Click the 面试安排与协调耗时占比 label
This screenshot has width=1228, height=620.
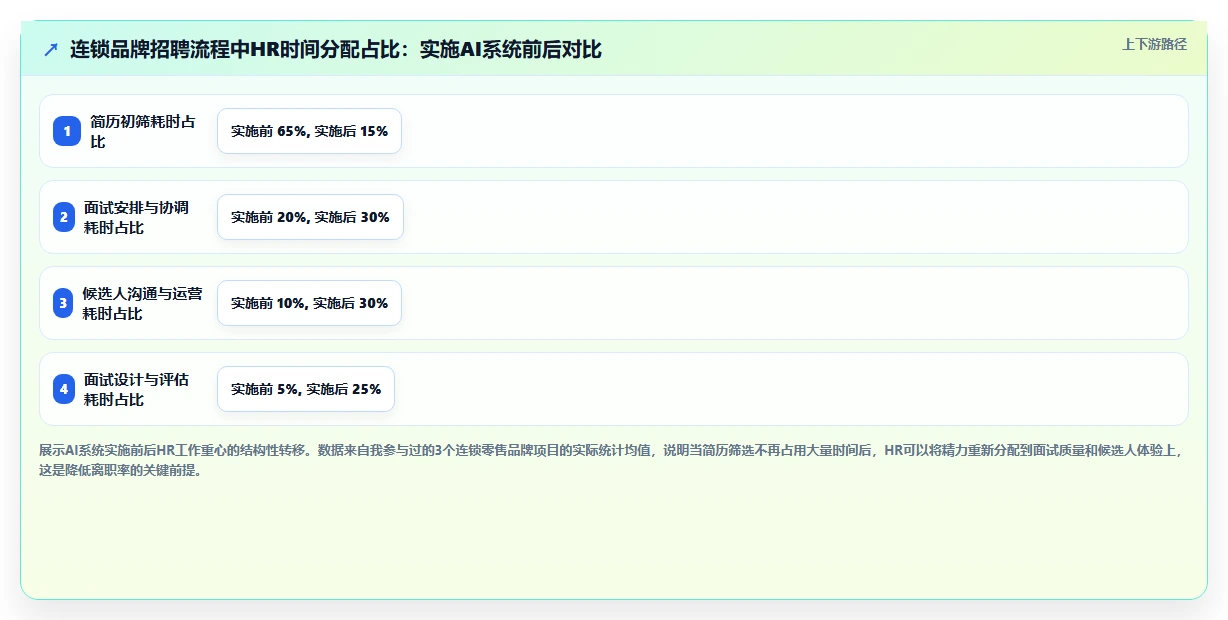click(137, 217)
